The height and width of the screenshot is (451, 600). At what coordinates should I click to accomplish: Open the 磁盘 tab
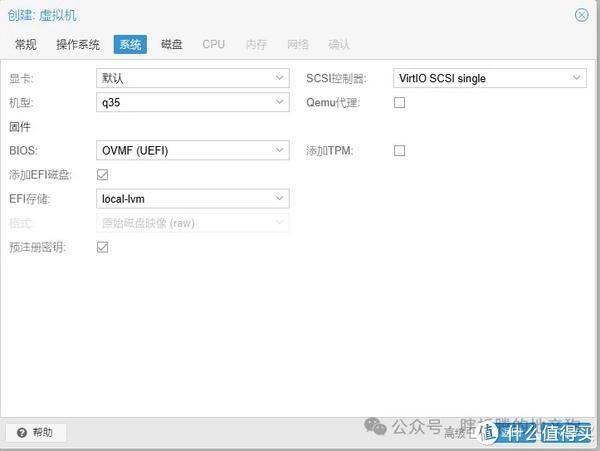tap(171, 45)
